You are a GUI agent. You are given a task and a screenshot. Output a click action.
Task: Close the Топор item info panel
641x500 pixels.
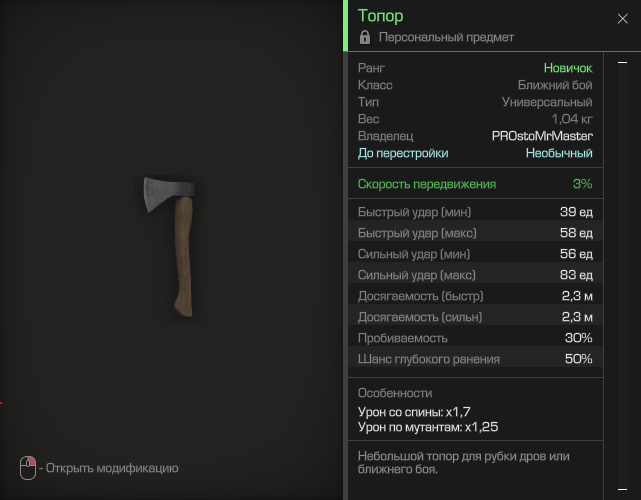point(623,18)
